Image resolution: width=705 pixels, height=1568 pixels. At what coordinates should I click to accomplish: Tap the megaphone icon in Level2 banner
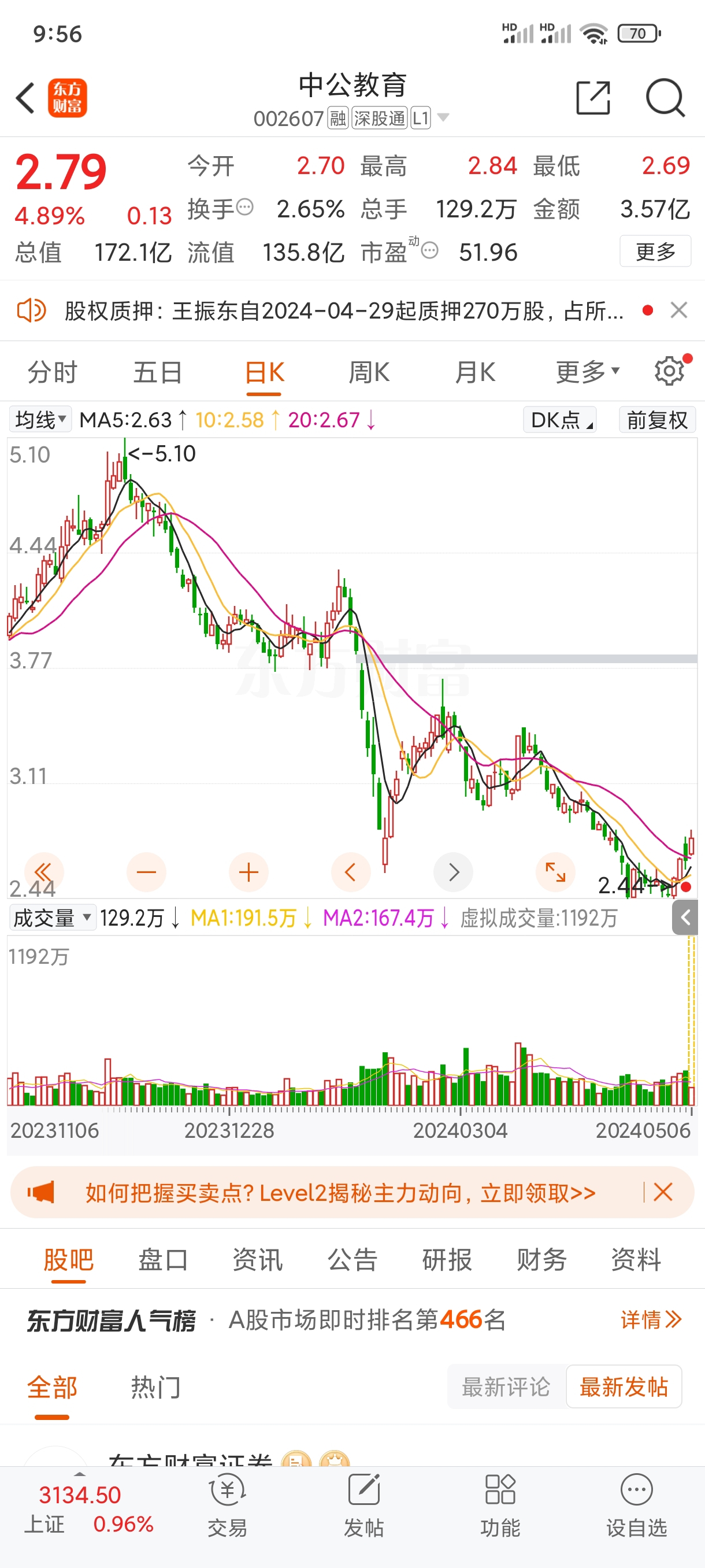click(x=41, y=1192)
